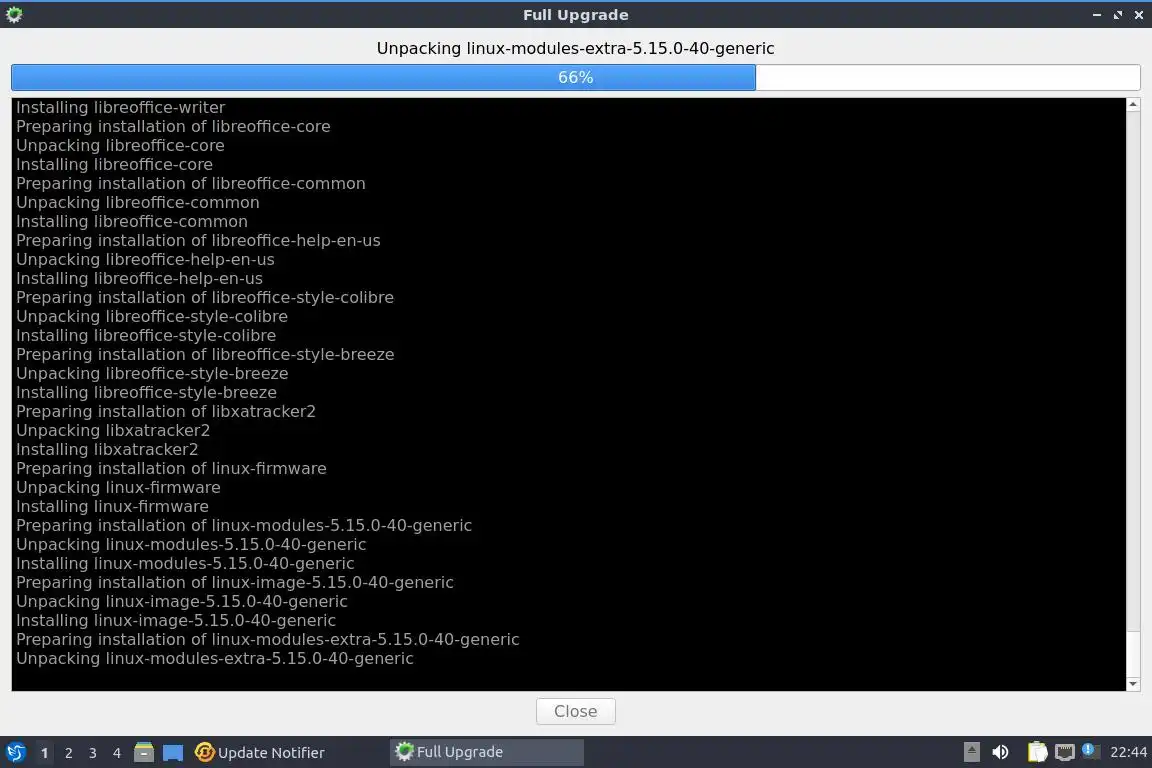Select Full Upgrade taskbar entry
This screenshot has height=768, width=1152.
point(486,752)
